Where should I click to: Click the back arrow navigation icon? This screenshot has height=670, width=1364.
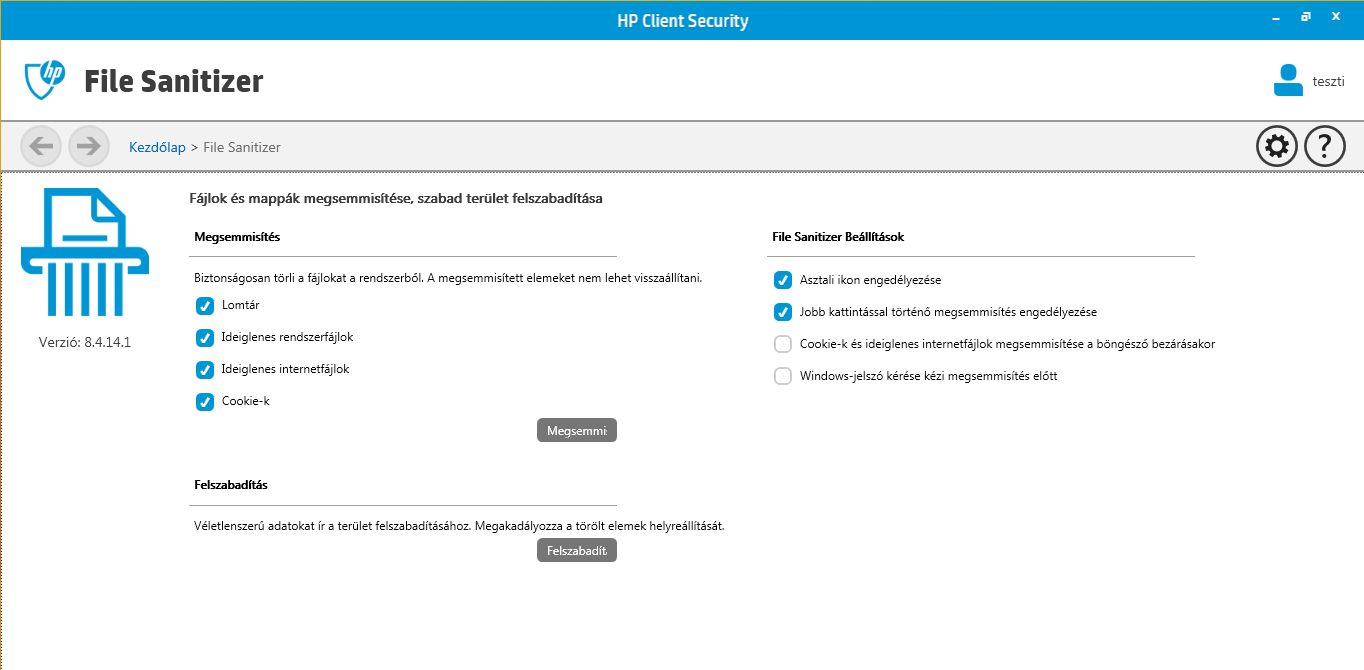point(41,147)
